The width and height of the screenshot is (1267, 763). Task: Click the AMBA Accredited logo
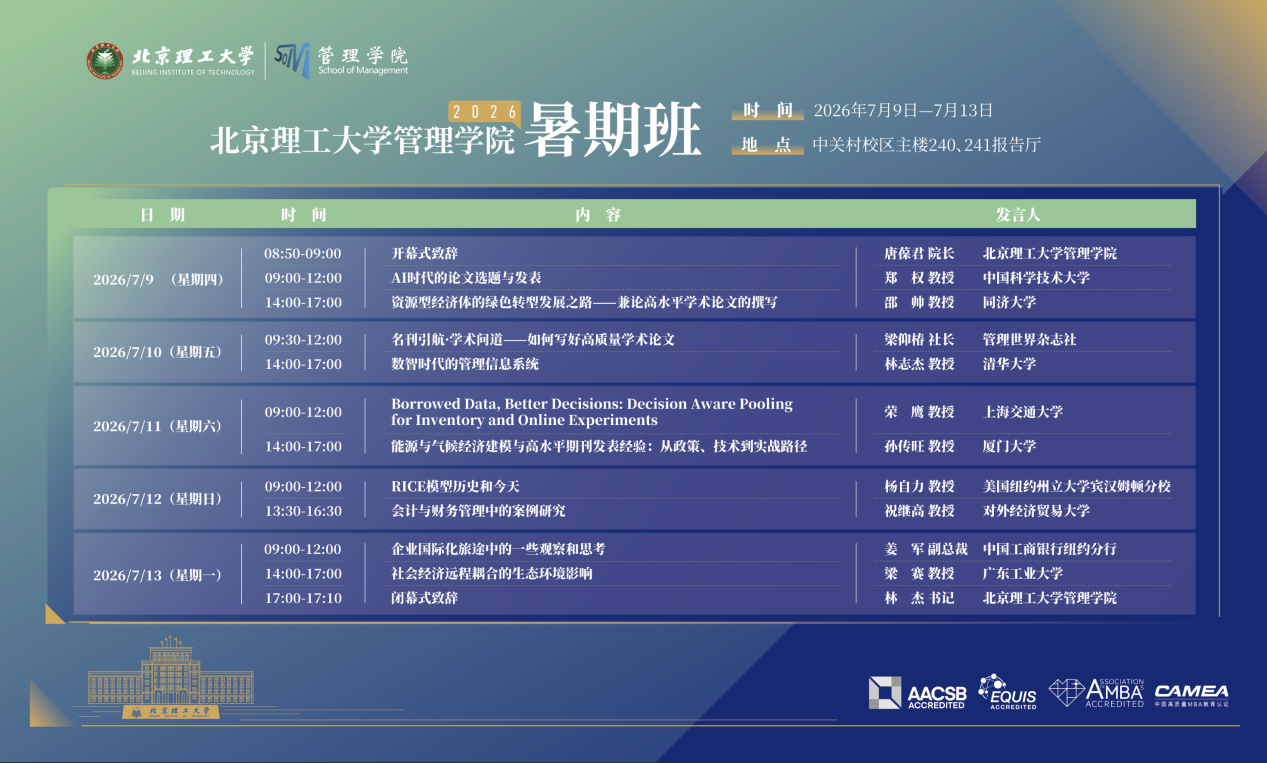(x=1096, y=692)
